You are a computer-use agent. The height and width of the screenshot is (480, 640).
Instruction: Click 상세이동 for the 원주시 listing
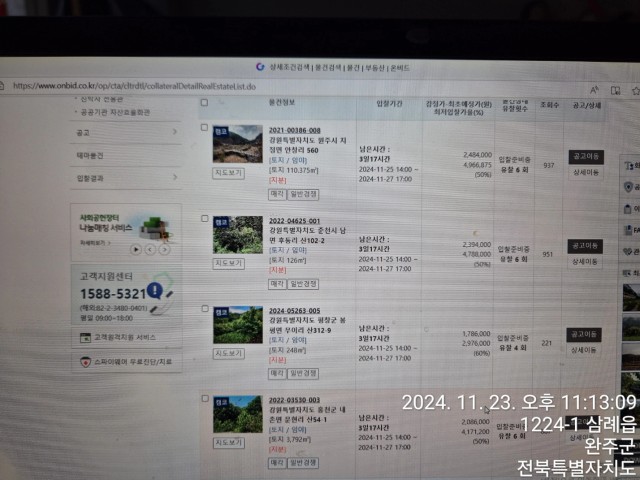[586, 173]
